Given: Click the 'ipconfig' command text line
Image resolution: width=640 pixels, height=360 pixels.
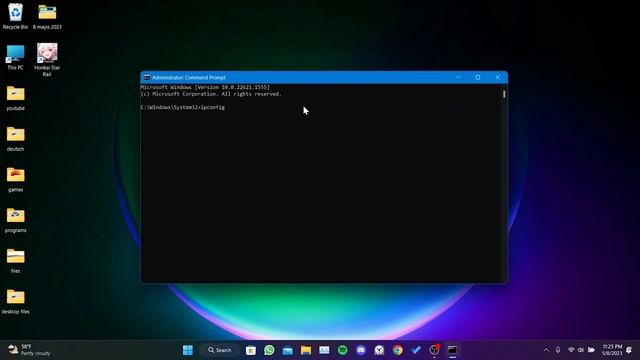Looking at the screenshot, I should [183, 107].
